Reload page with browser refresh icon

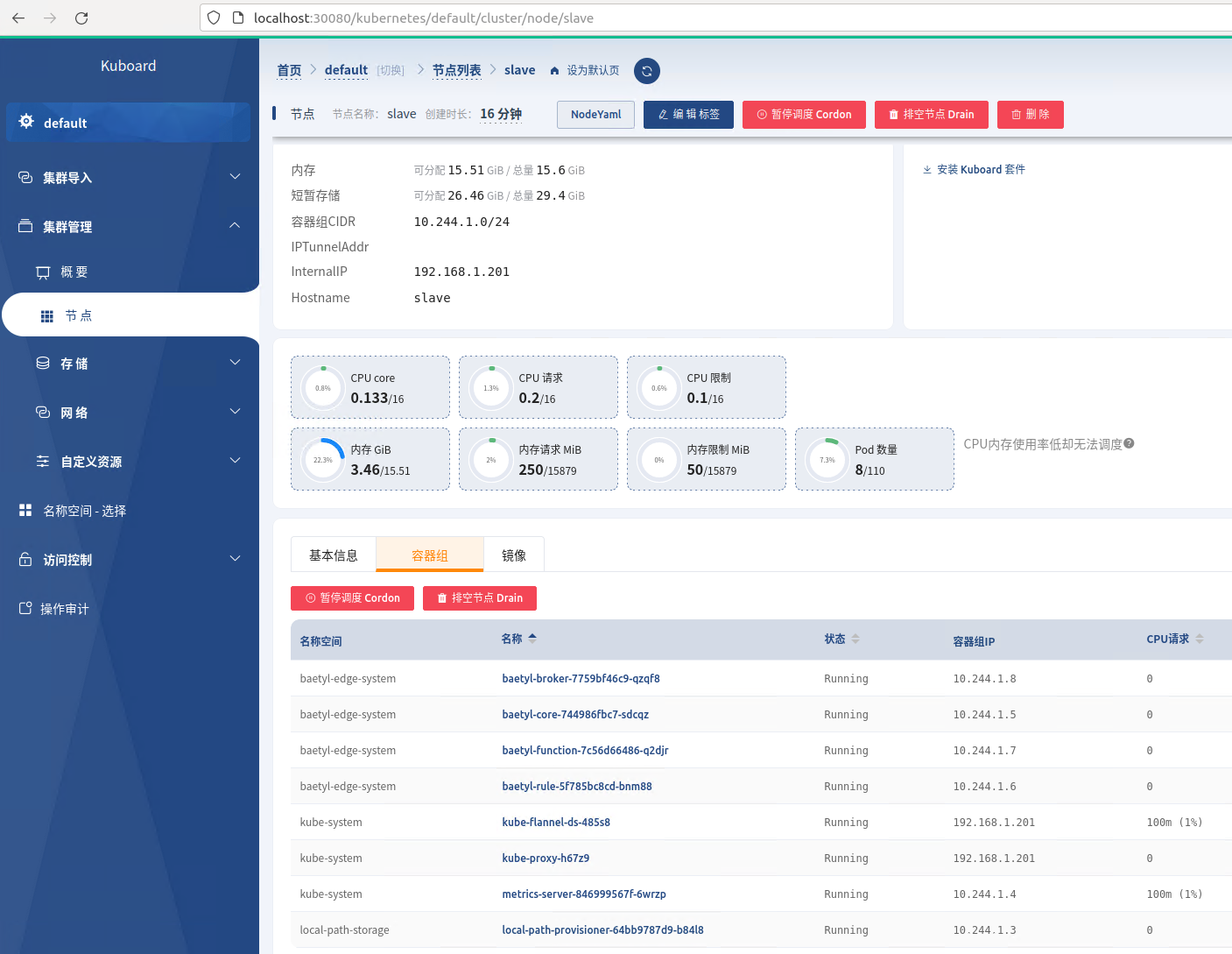[81, 18]
